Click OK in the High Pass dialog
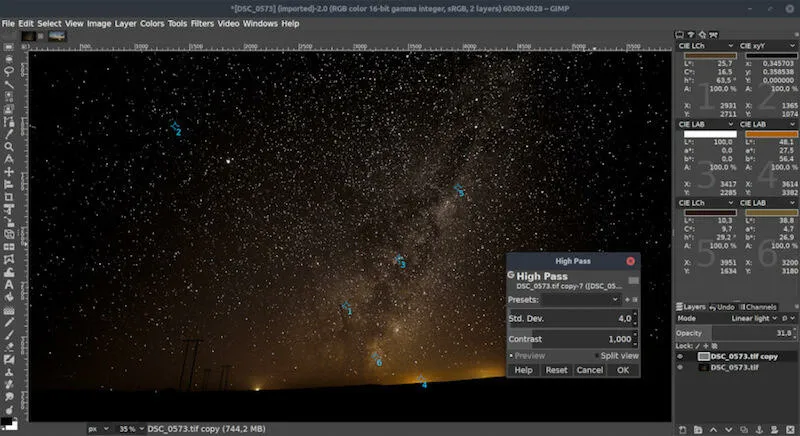800x436 pixels. click(623, 370)
